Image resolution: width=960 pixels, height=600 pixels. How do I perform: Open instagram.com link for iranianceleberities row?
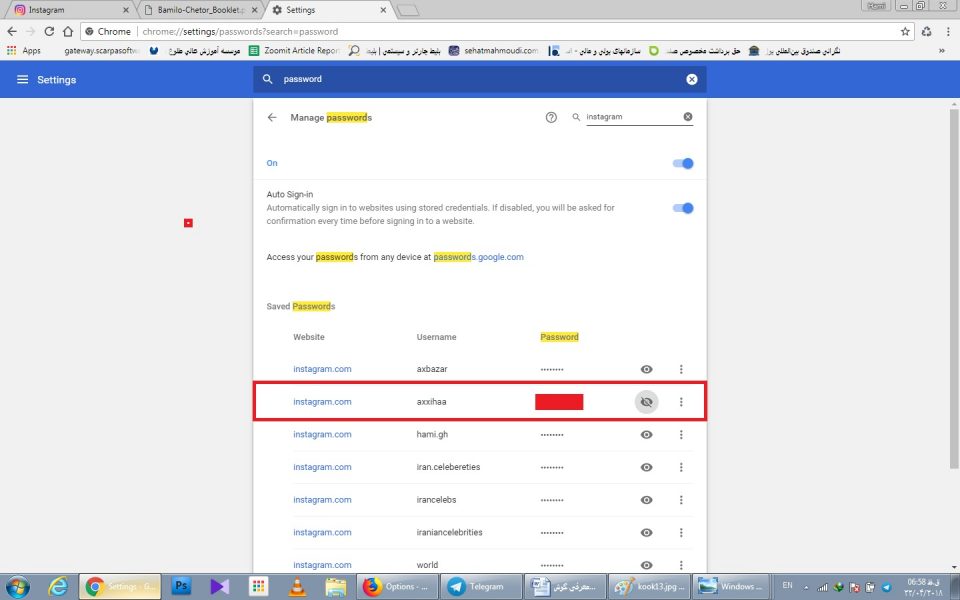[322, 532]
